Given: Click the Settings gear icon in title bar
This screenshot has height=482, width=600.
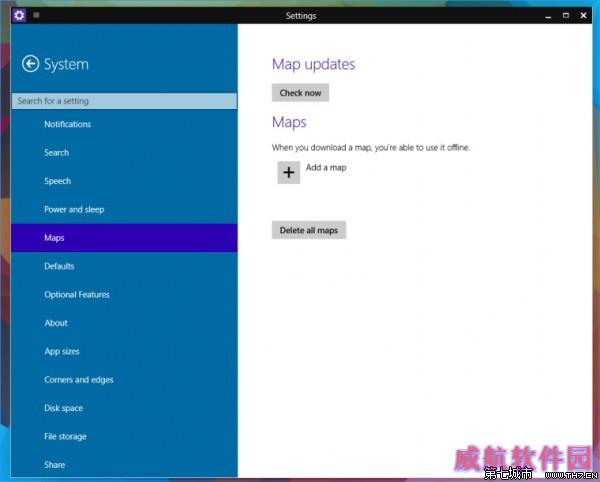Looking at the screenshot, I should pos(19,15).
